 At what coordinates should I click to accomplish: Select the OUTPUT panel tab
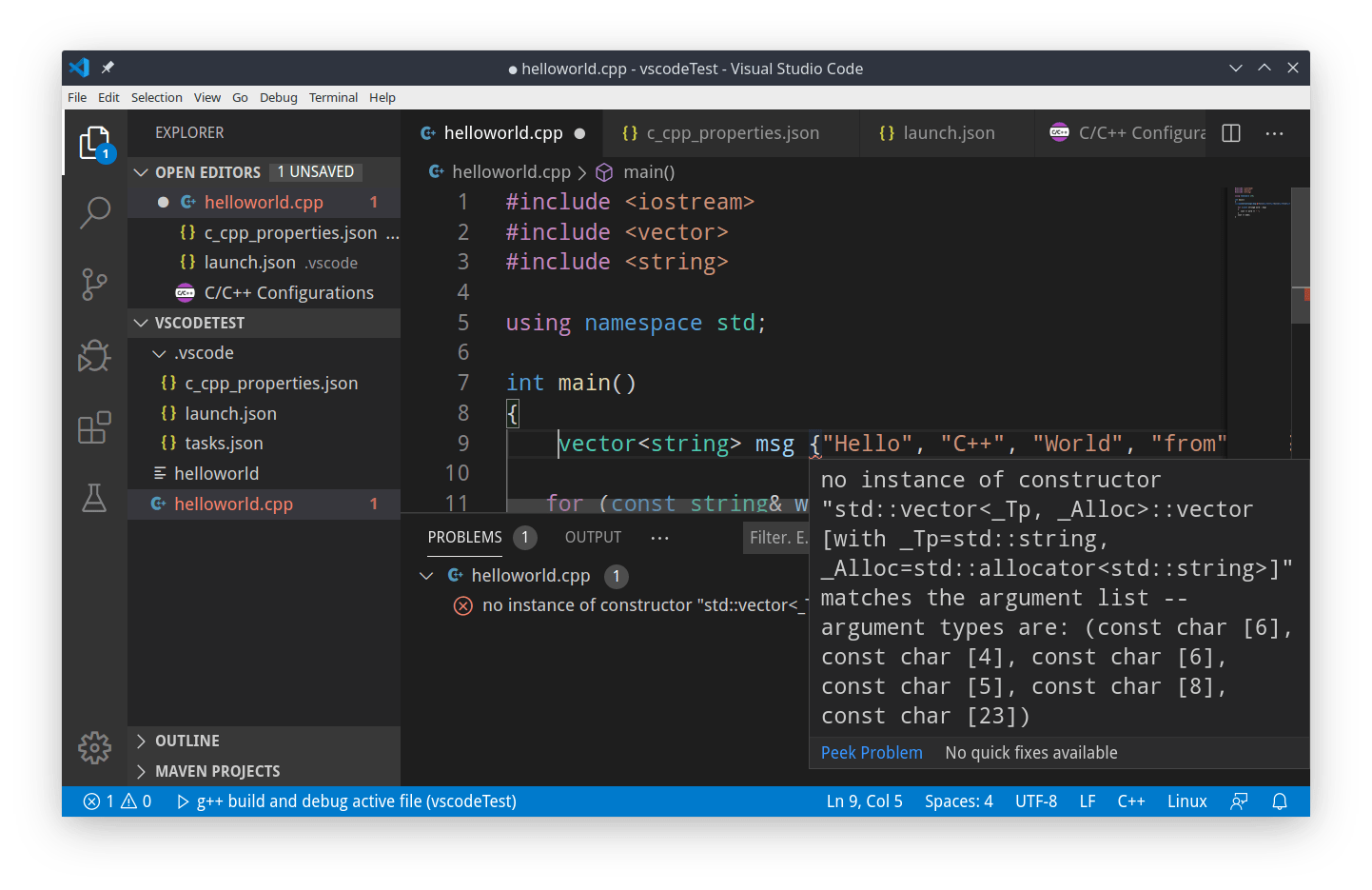pyautogui.click(x=593, y=538)
